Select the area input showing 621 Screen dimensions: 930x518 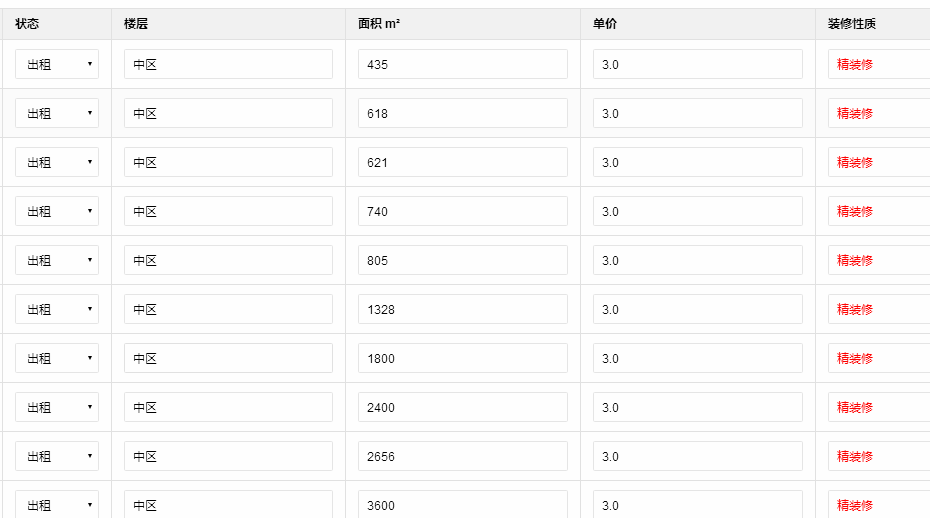462,162
